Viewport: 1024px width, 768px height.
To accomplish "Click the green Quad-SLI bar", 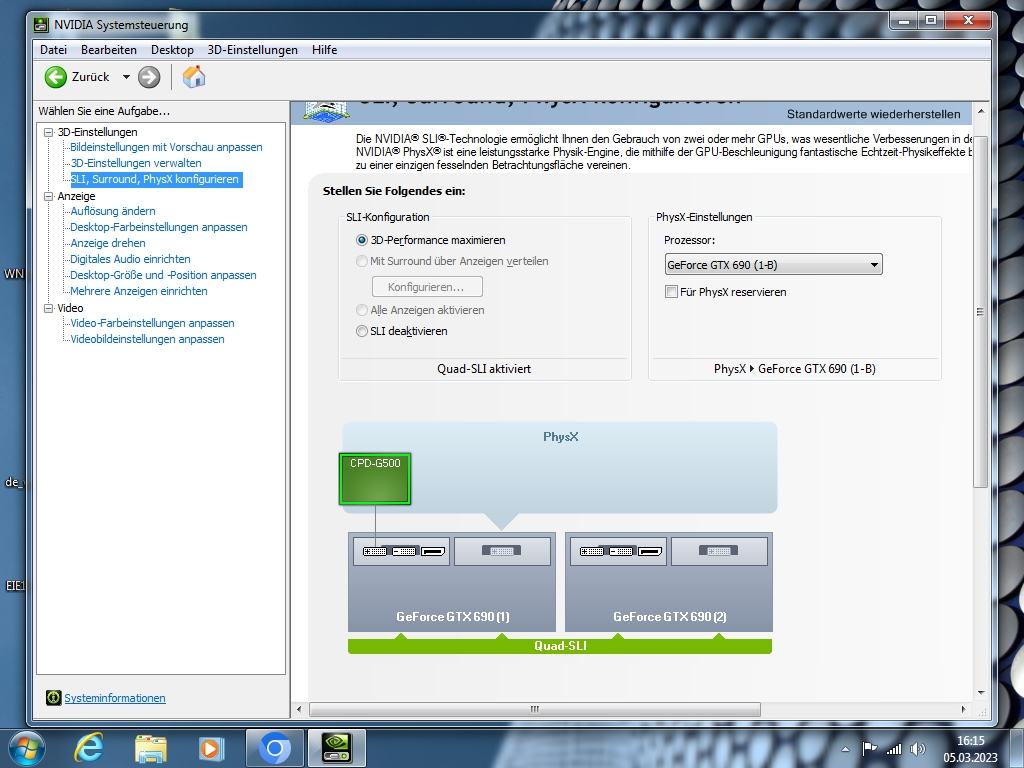I will tap(560, 646).
